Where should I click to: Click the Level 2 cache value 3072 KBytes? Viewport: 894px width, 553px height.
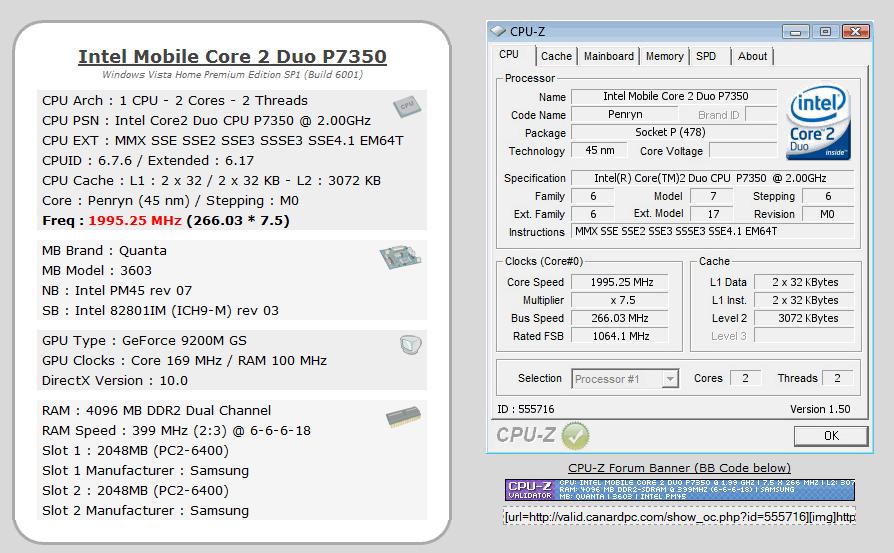click(x=804, y=318)
